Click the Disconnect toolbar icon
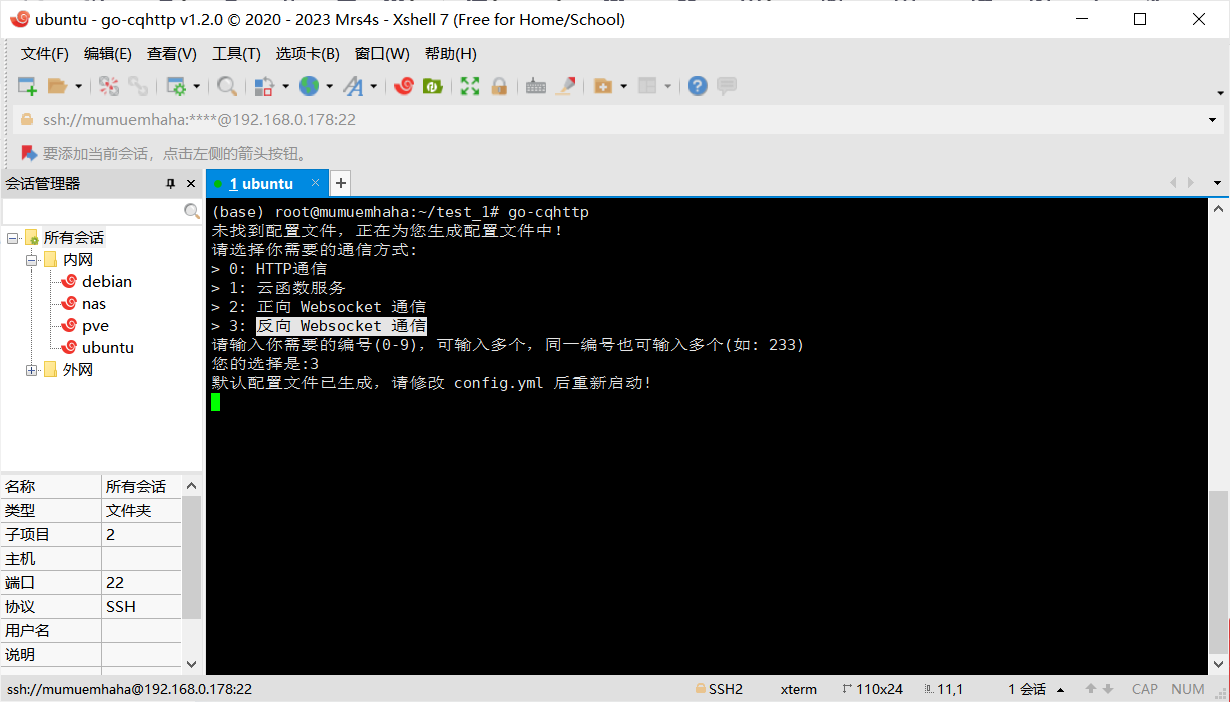The height and width of the screenshot is (702, 1230). point(109,86)
